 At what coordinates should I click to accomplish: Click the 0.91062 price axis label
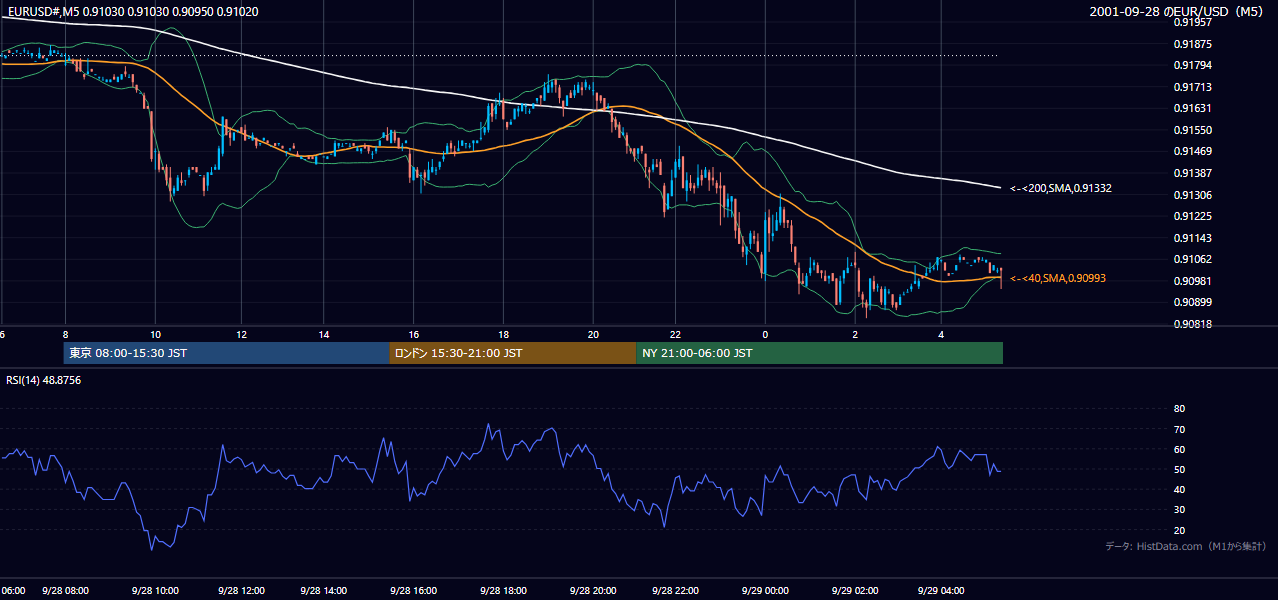click(1192, 259)
